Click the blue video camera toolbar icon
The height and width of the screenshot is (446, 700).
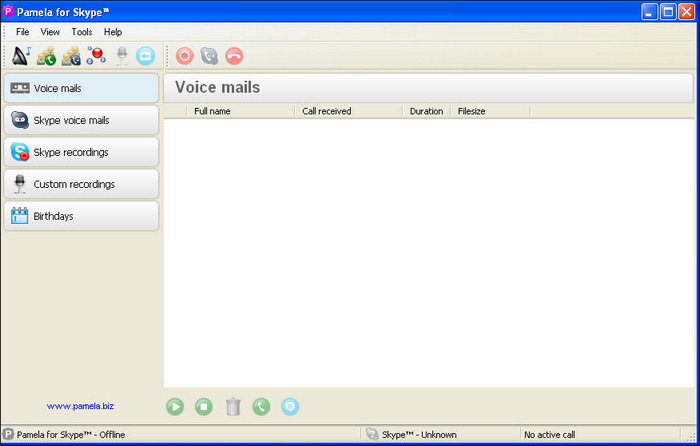point(146,56)
